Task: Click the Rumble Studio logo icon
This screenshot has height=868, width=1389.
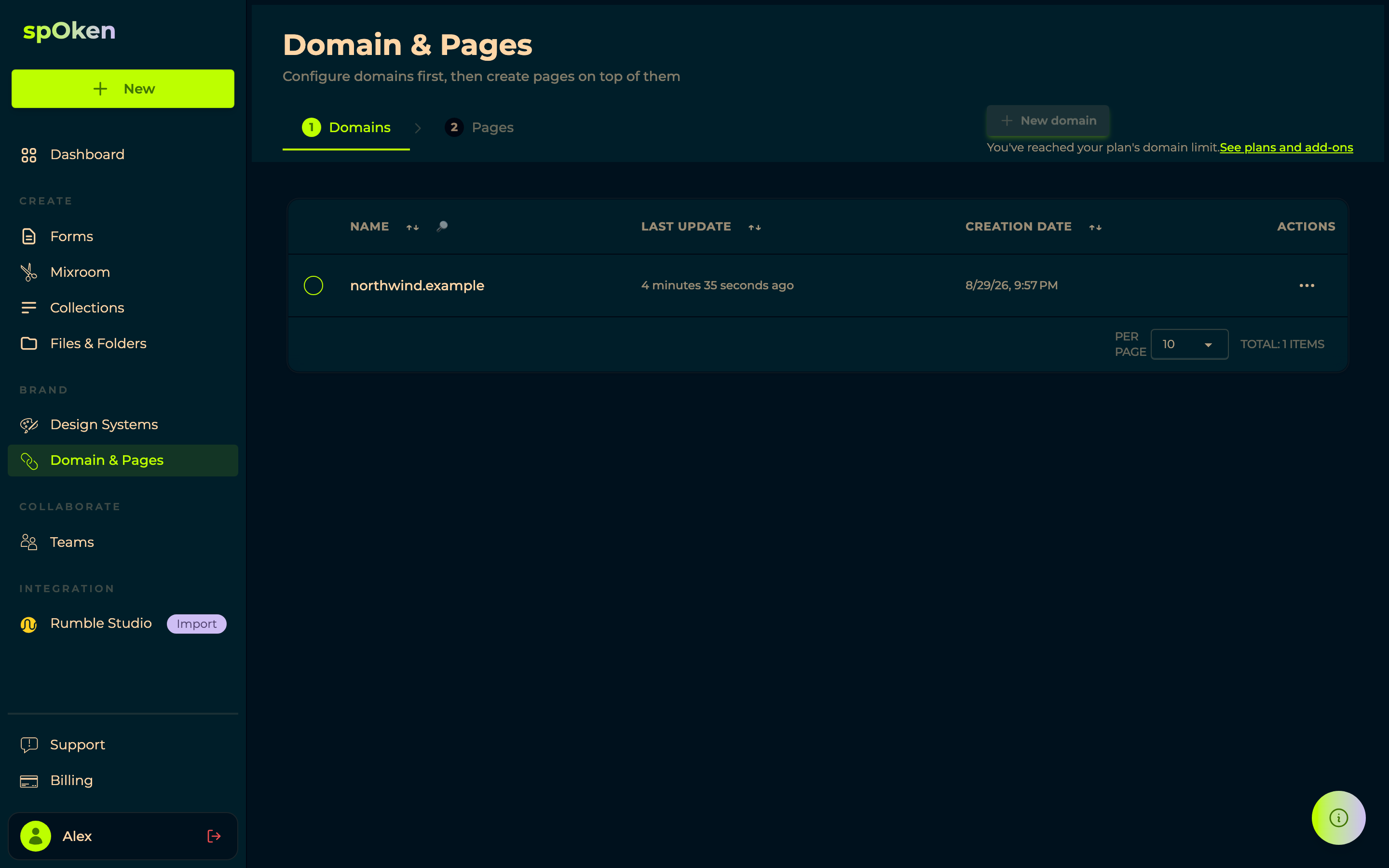Action: pos(29,624)
